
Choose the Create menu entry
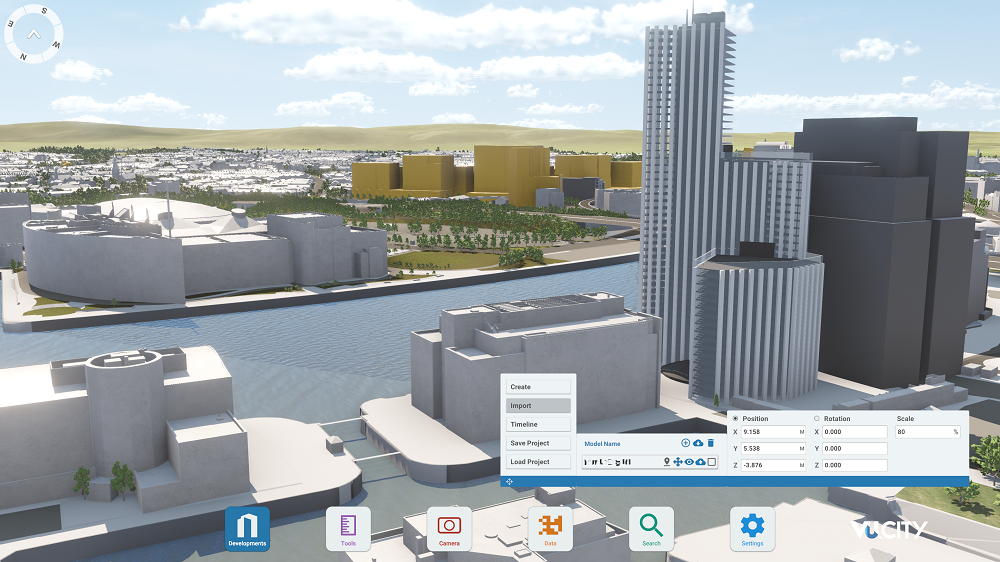[x=538, y=387]
